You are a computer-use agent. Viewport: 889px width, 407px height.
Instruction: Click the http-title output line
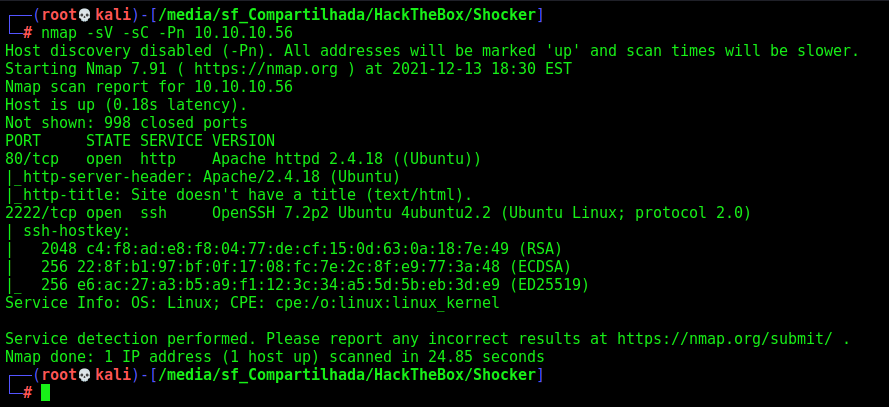(x=239, y=195)
